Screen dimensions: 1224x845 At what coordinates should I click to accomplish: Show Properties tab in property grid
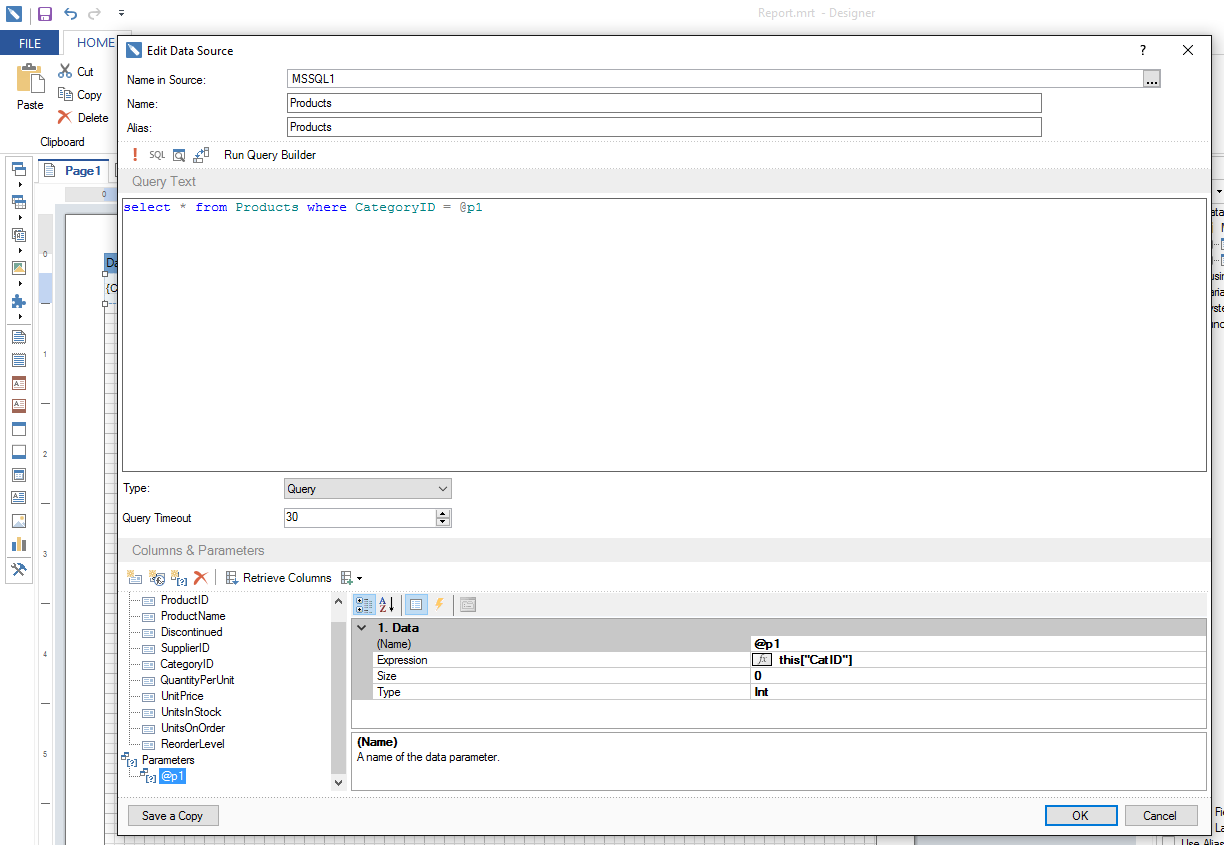coord(417,605)
